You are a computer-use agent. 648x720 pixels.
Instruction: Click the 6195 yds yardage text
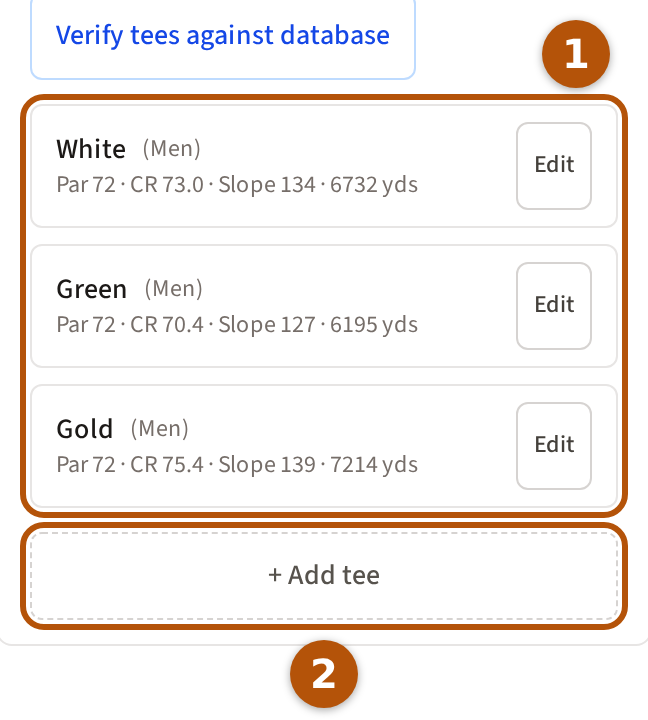374,325
